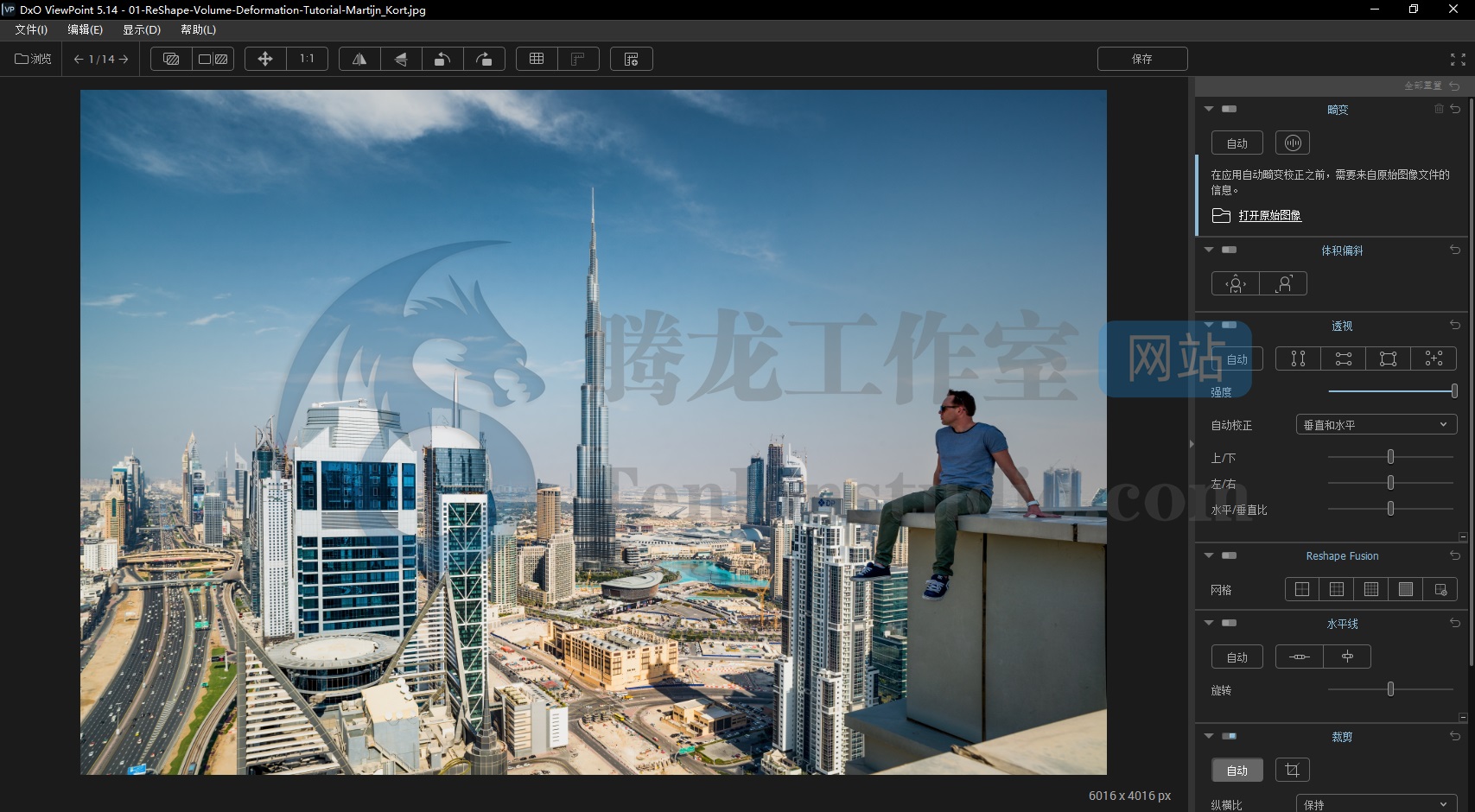1475x812 pixels.
Task: Choose 8-point perspective tool
Action: click(x=1434, y=358)
